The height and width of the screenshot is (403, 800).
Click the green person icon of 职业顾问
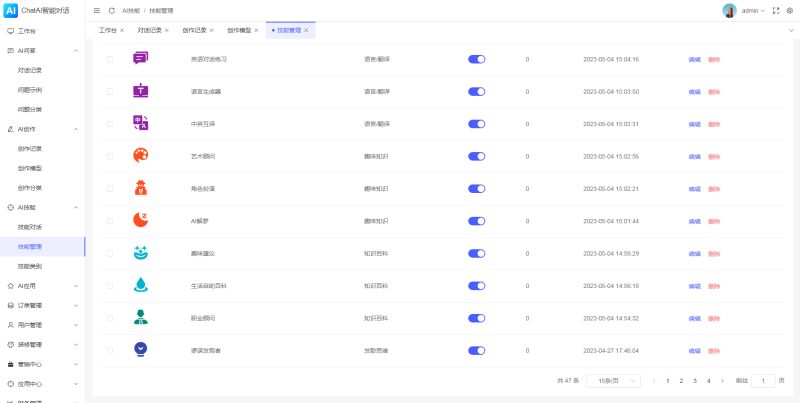click(x=140, y=318)
